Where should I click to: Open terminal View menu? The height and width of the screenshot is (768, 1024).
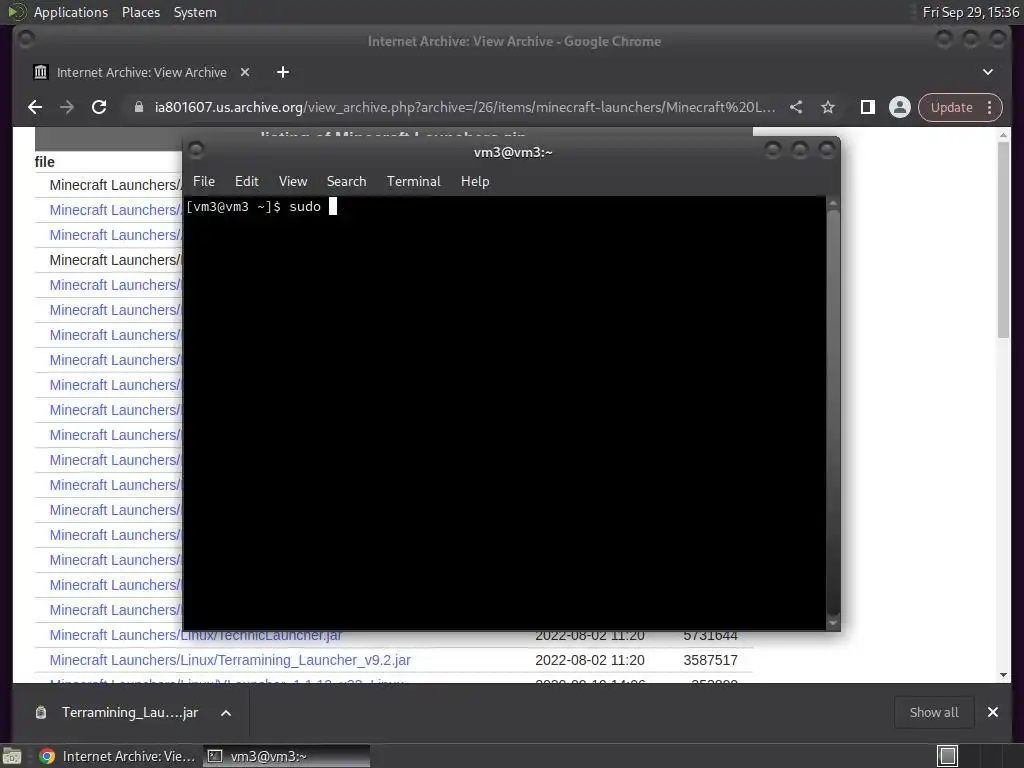click(x=293, y=181)
